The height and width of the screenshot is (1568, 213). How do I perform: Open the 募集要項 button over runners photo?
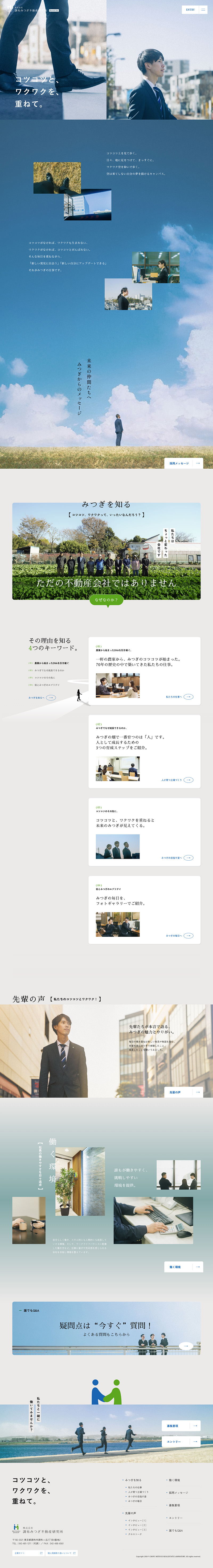[x=181, y=1426]
